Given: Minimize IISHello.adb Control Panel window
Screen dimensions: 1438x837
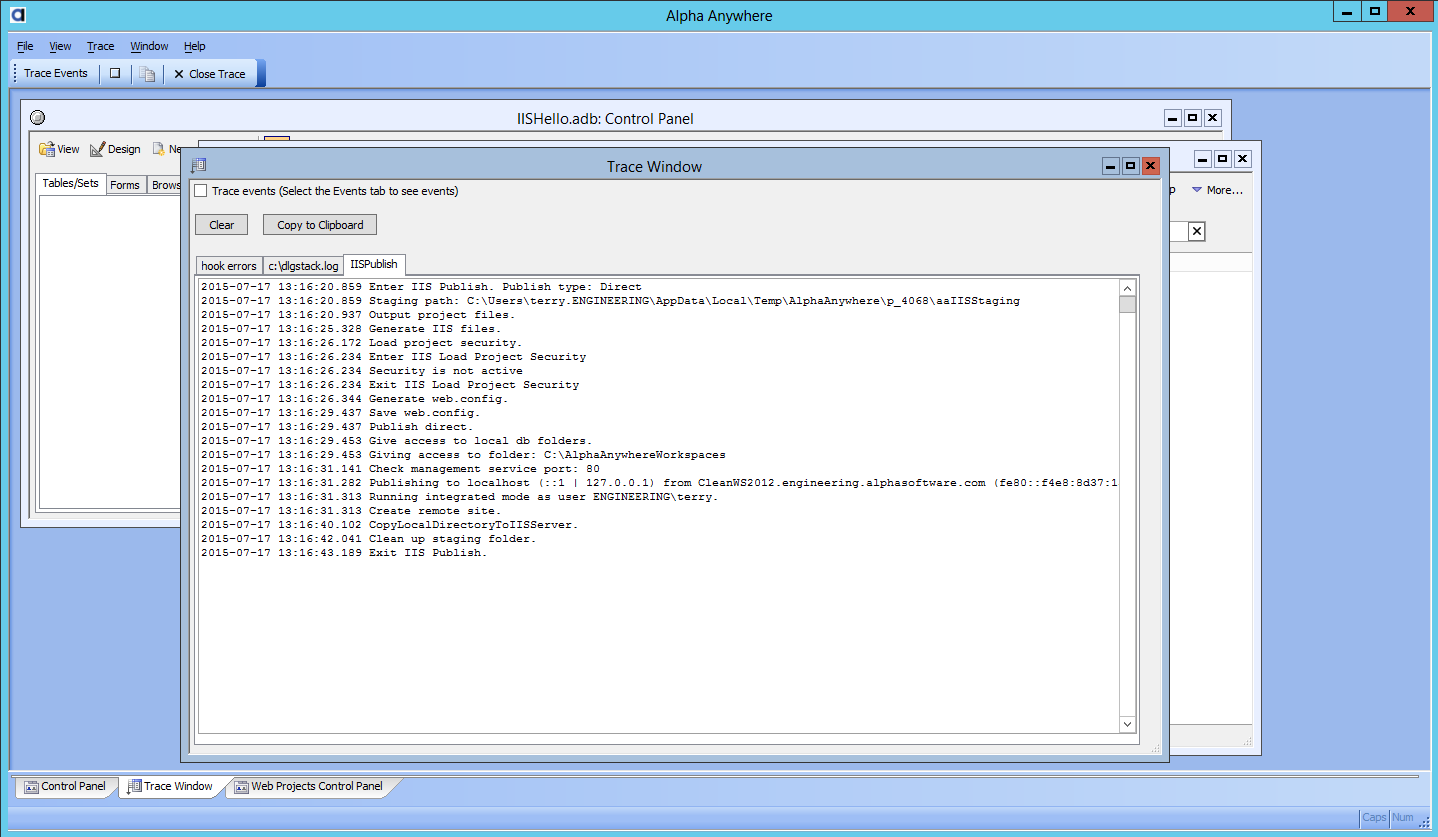Looking at the screenshot, I should click(x=1172, y=118).
